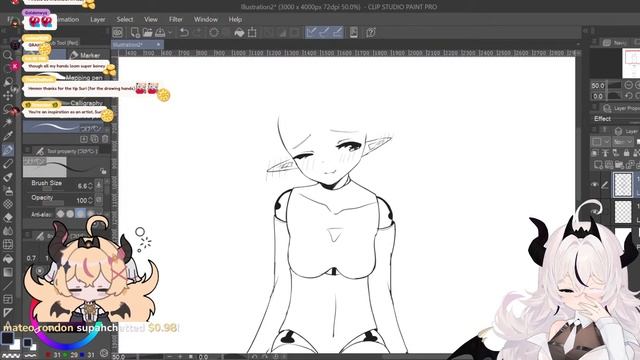Toggle Set as reference layer icon

[x=605, y=153]
